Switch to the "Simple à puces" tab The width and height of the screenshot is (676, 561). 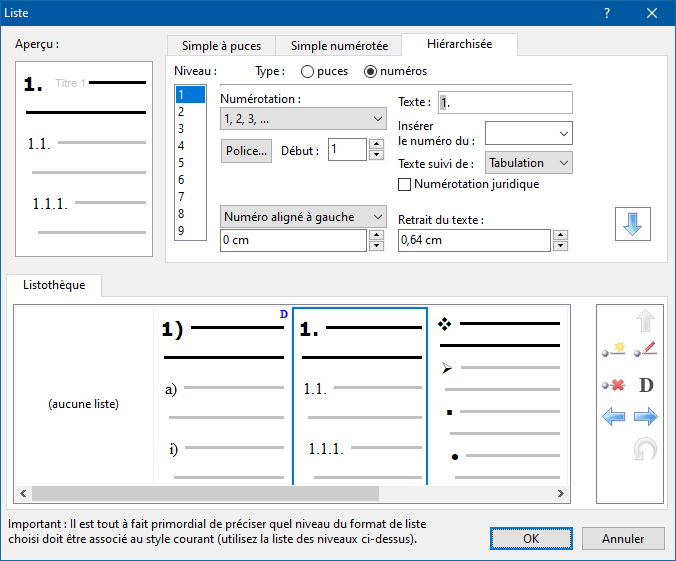pyautogui.click(x=221, y=46)
